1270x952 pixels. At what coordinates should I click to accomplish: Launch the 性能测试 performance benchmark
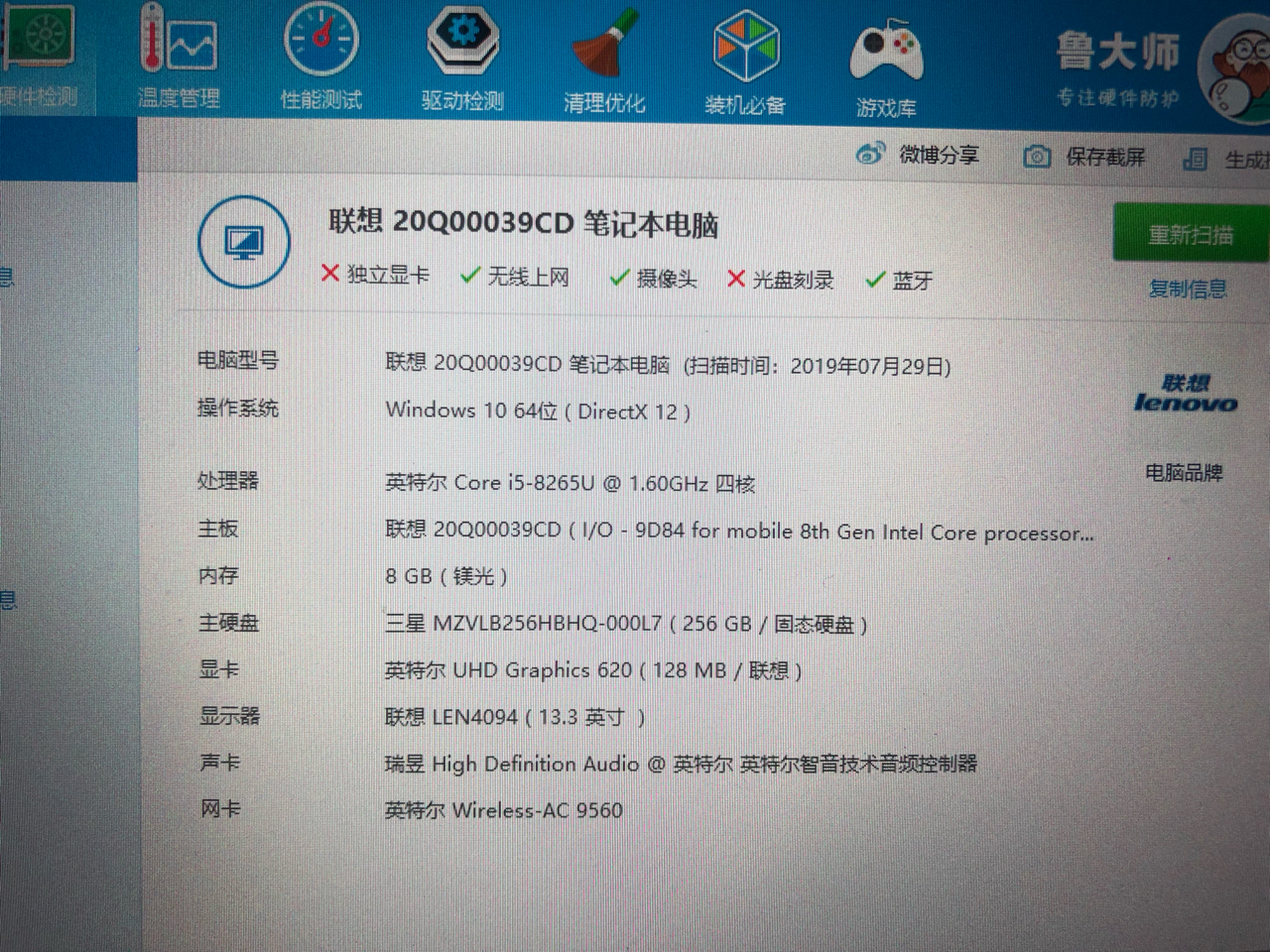[319, 55]
